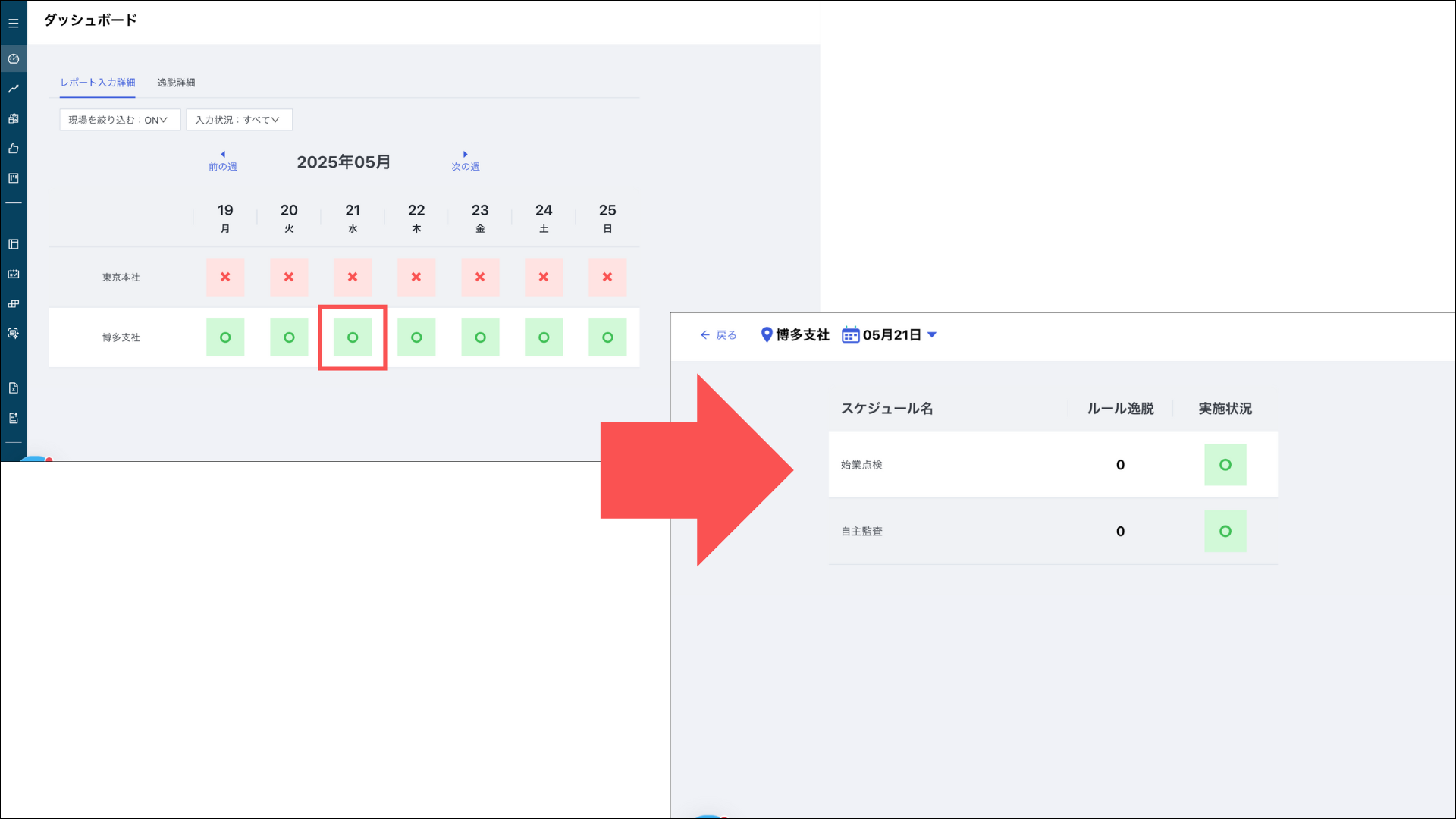Click the Excel file export icon

point(14,388)
